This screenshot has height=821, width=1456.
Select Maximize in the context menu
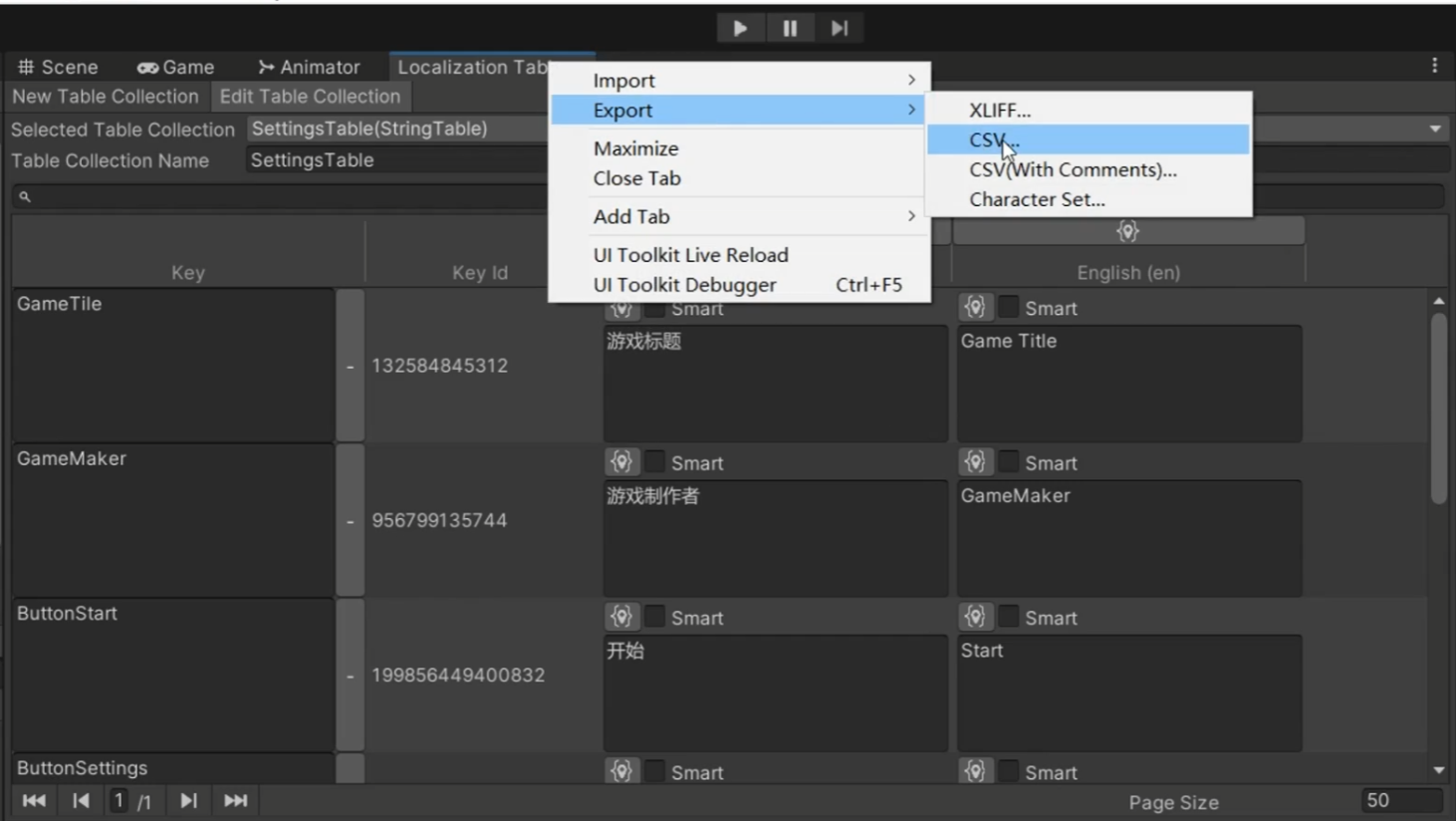(x=740, y=148)
